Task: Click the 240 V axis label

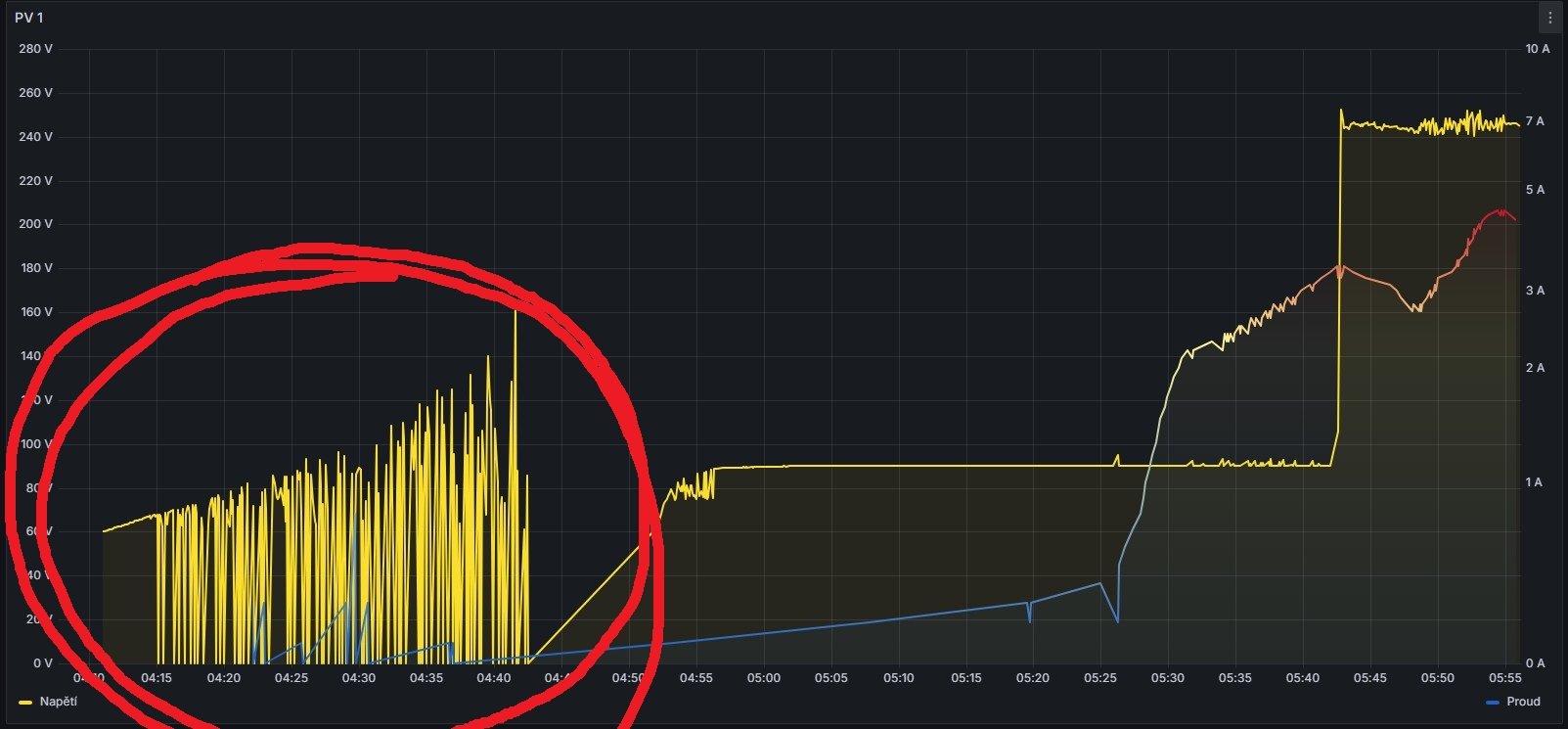Action: (35, 137)
